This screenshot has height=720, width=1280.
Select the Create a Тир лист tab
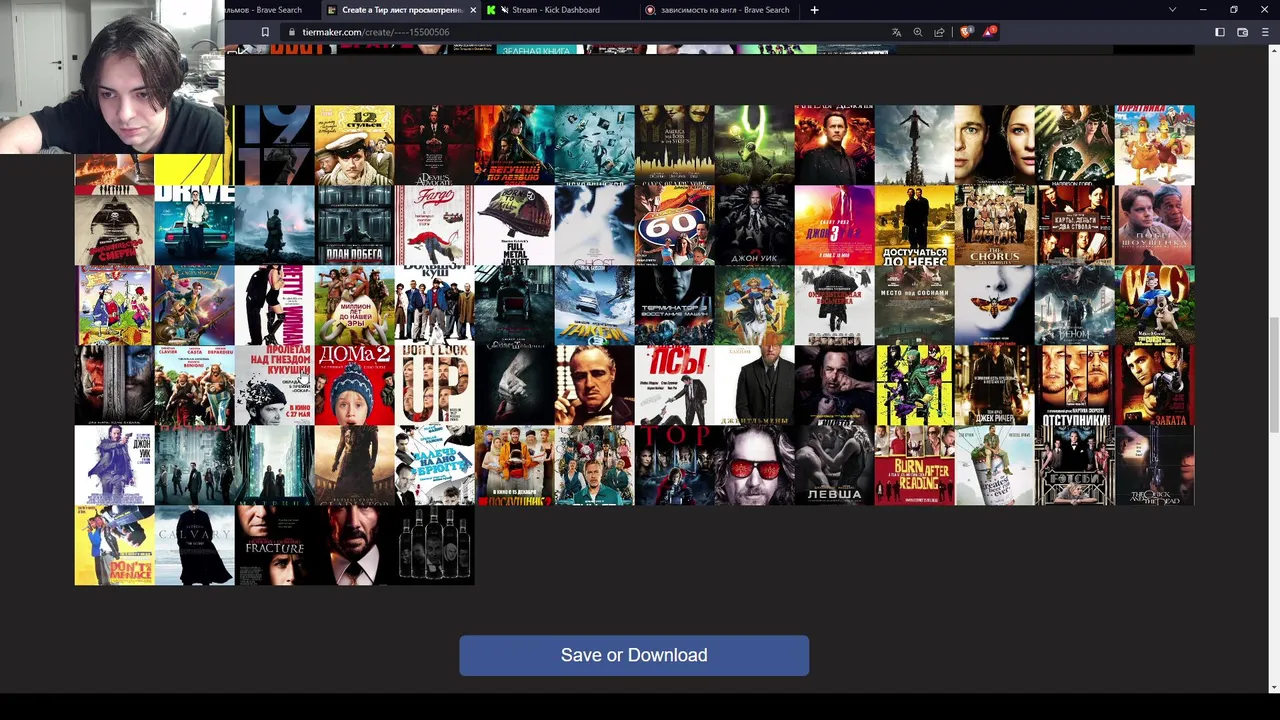[x=402, y=10]
